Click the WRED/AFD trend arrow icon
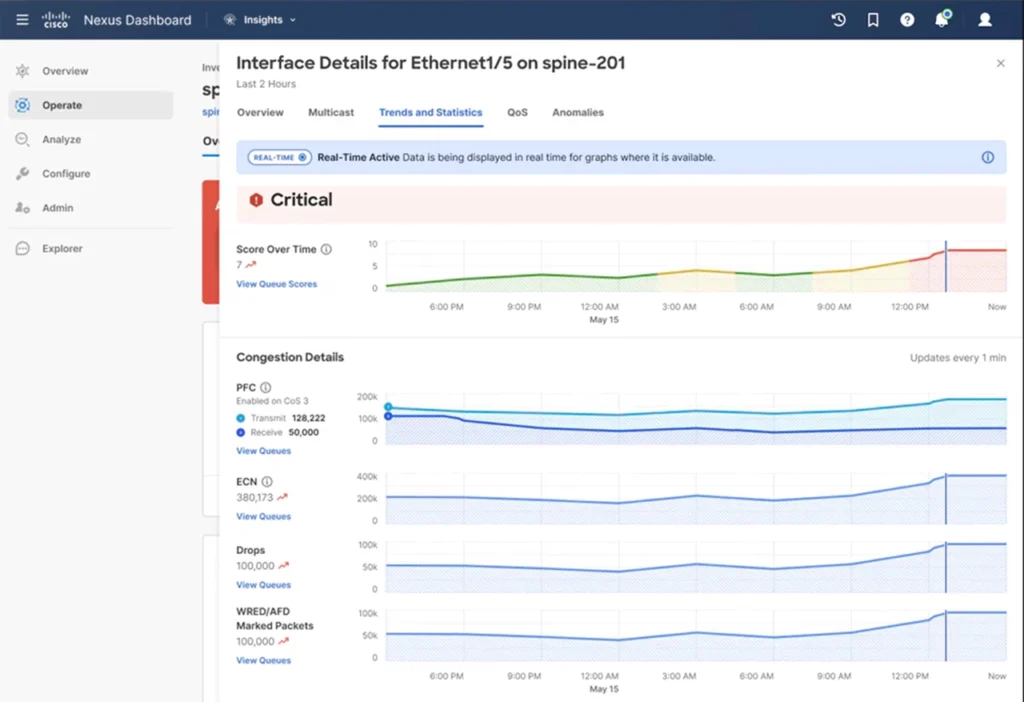Screen dimensions: 1024x702 [x=283, y=641]
